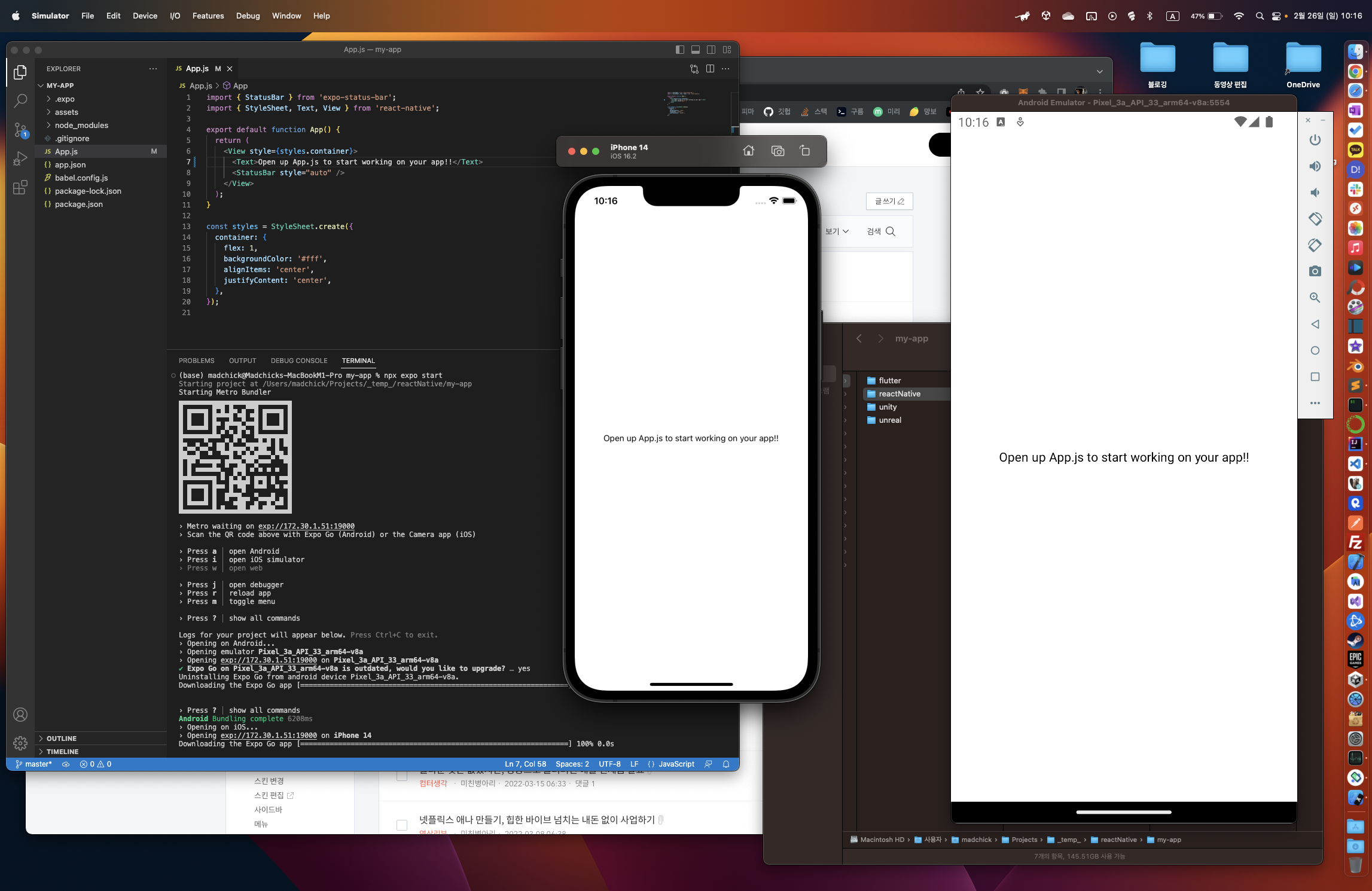1372x891 pixels.
Task: Expand the node_modules folder
Action: point(81,125)
